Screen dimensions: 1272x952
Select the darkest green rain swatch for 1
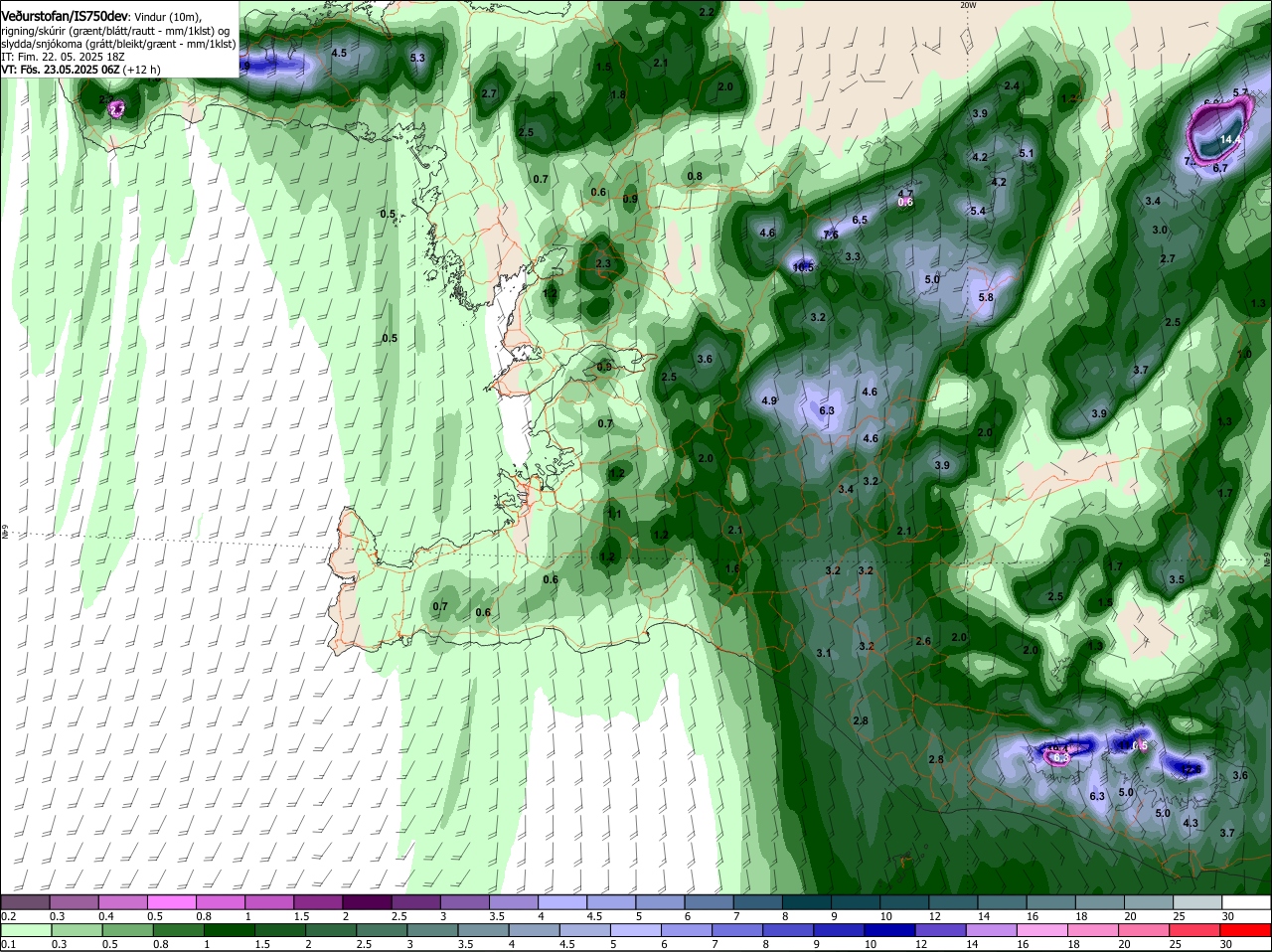227,930
